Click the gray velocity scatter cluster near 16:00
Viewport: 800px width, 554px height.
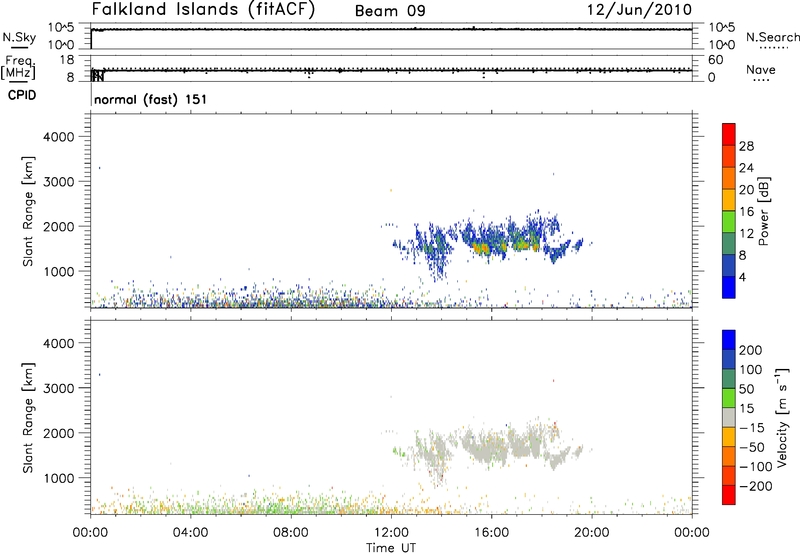coord(485,446)
